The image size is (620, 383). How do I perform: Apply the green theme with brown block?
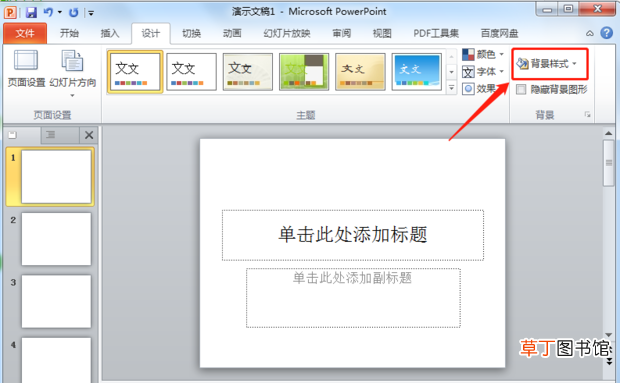[x=304, y=72]
